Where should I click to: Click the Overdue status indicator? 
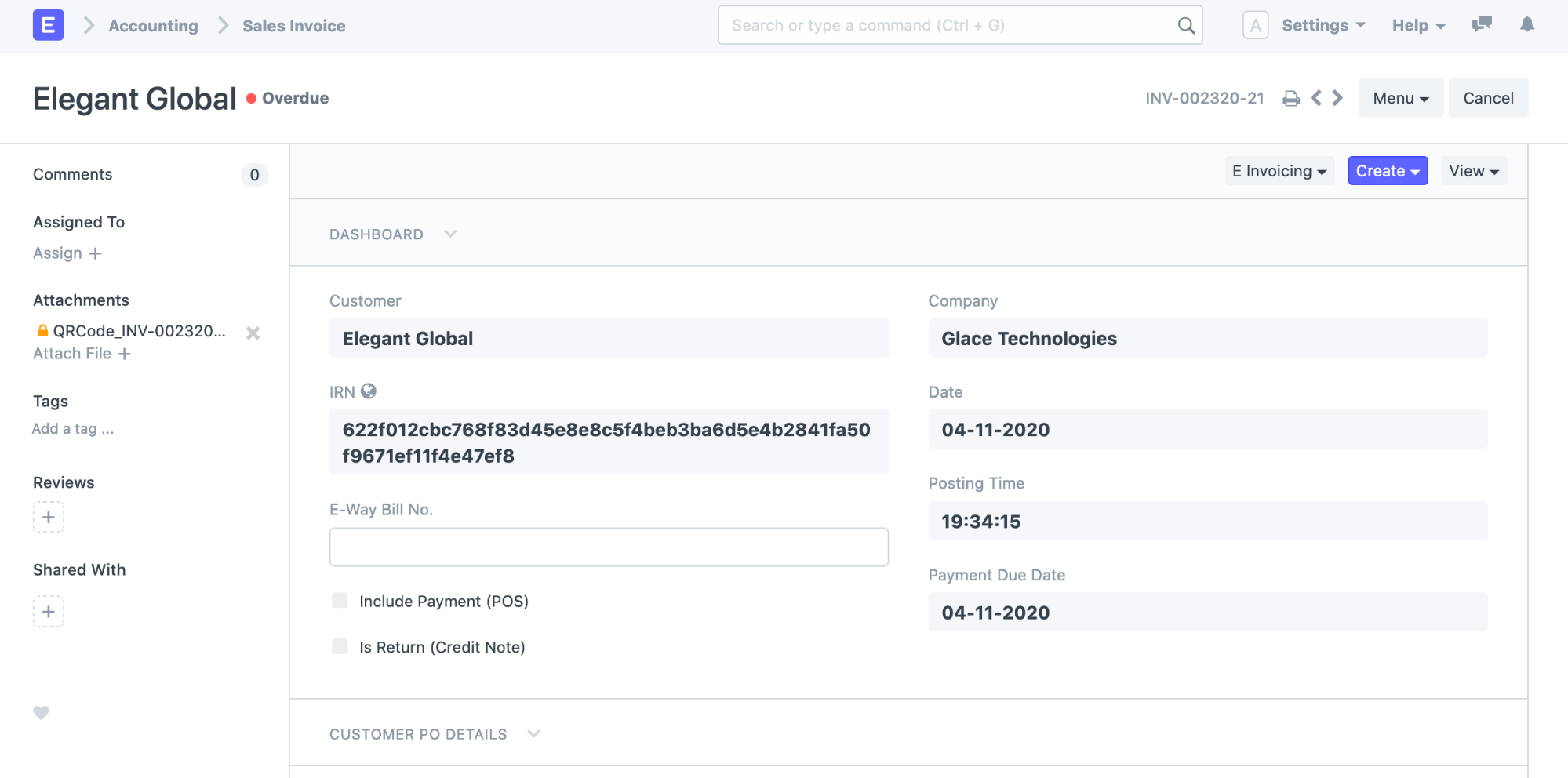tap(288, 98)
